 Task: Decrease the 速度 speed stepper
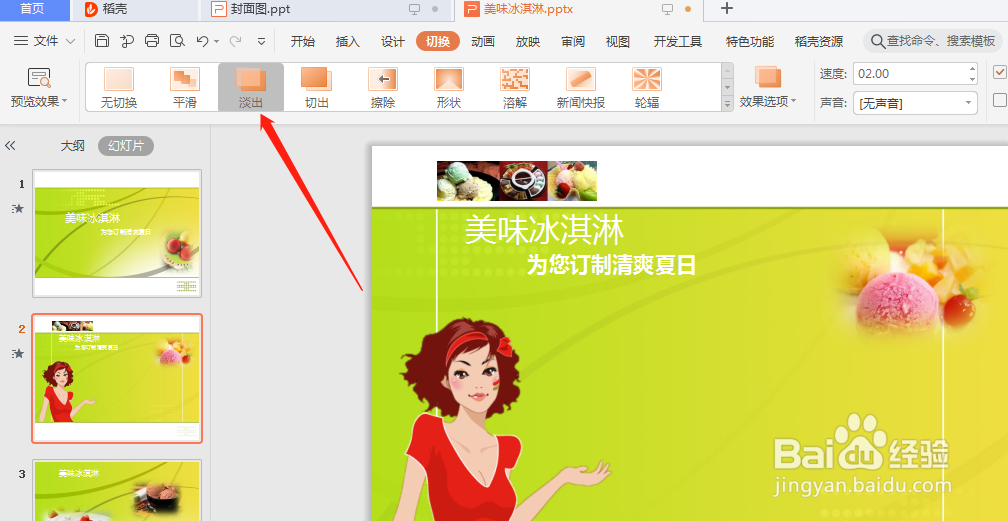972,79
